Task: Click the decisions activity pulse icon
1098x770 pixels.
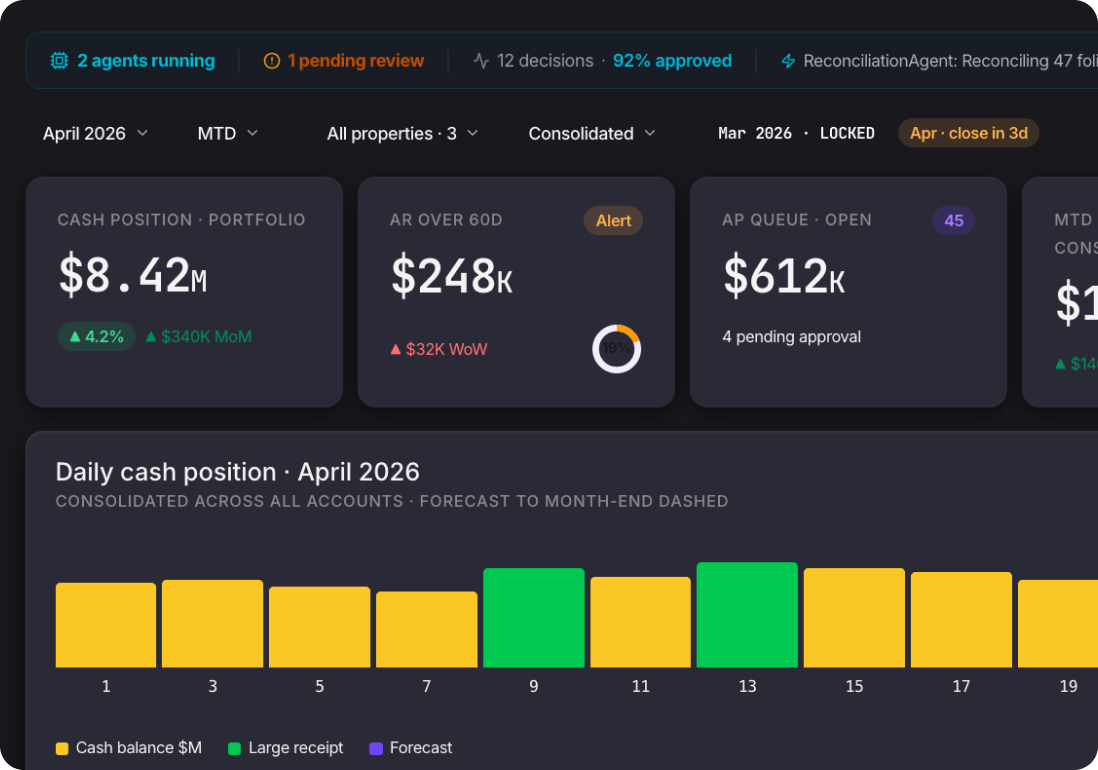Action: (481, 61)
